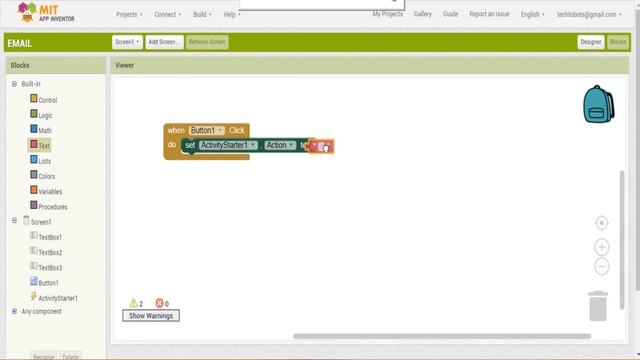Zoom in with the plus icon

tap(602, 247)
